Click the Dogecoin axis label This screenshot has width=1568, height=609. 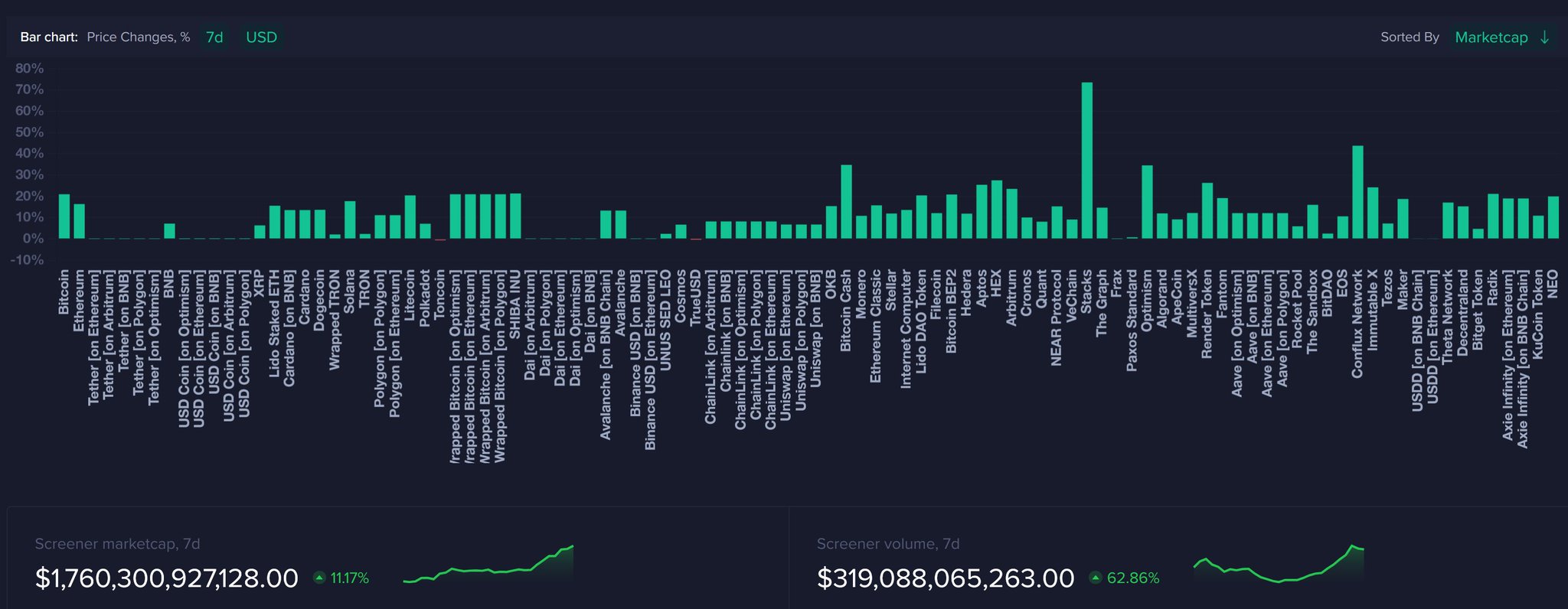click(x=320, y=300)
